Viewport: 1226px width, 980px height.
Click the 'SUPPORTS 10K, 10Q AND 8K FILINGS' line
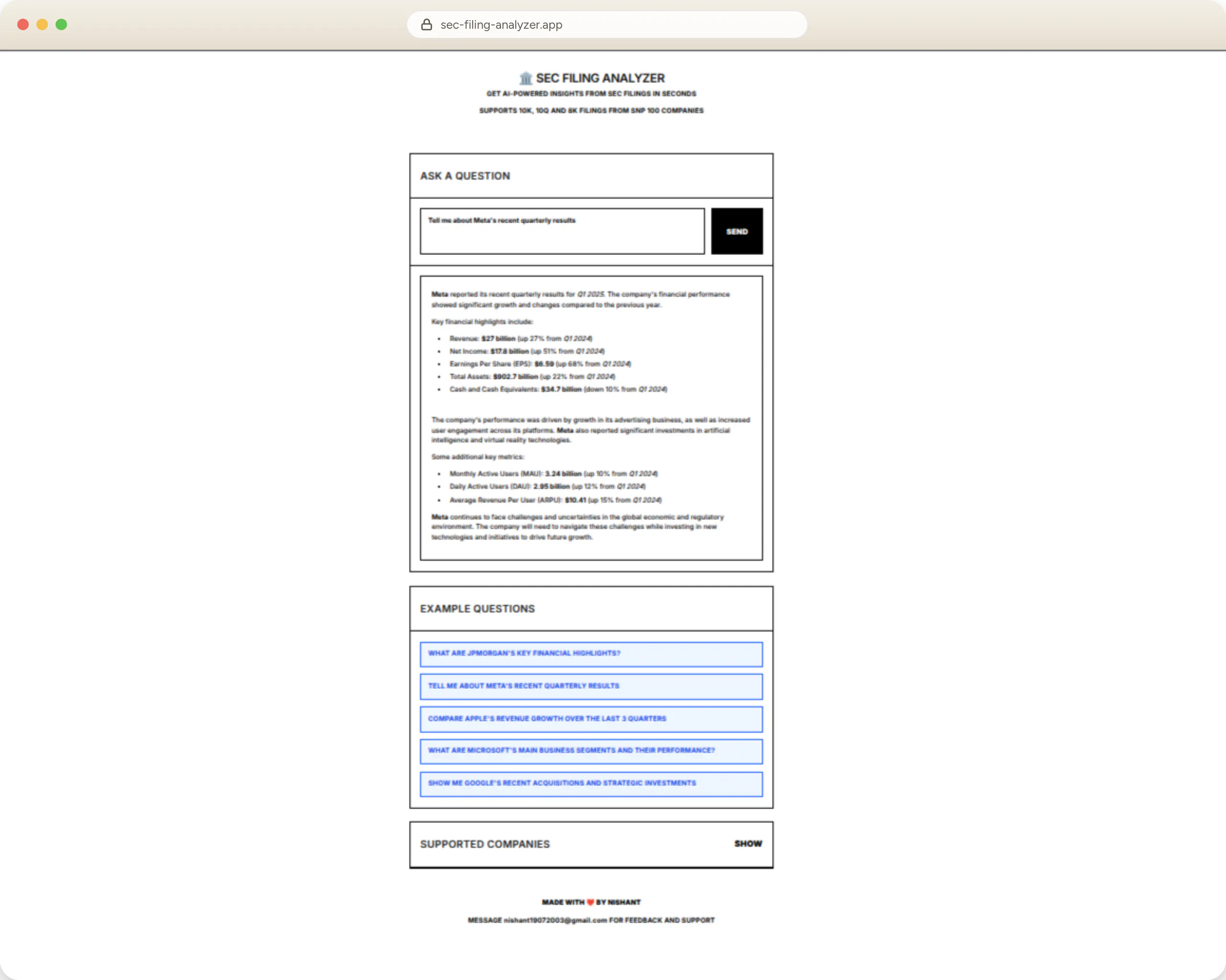point(591,110)
